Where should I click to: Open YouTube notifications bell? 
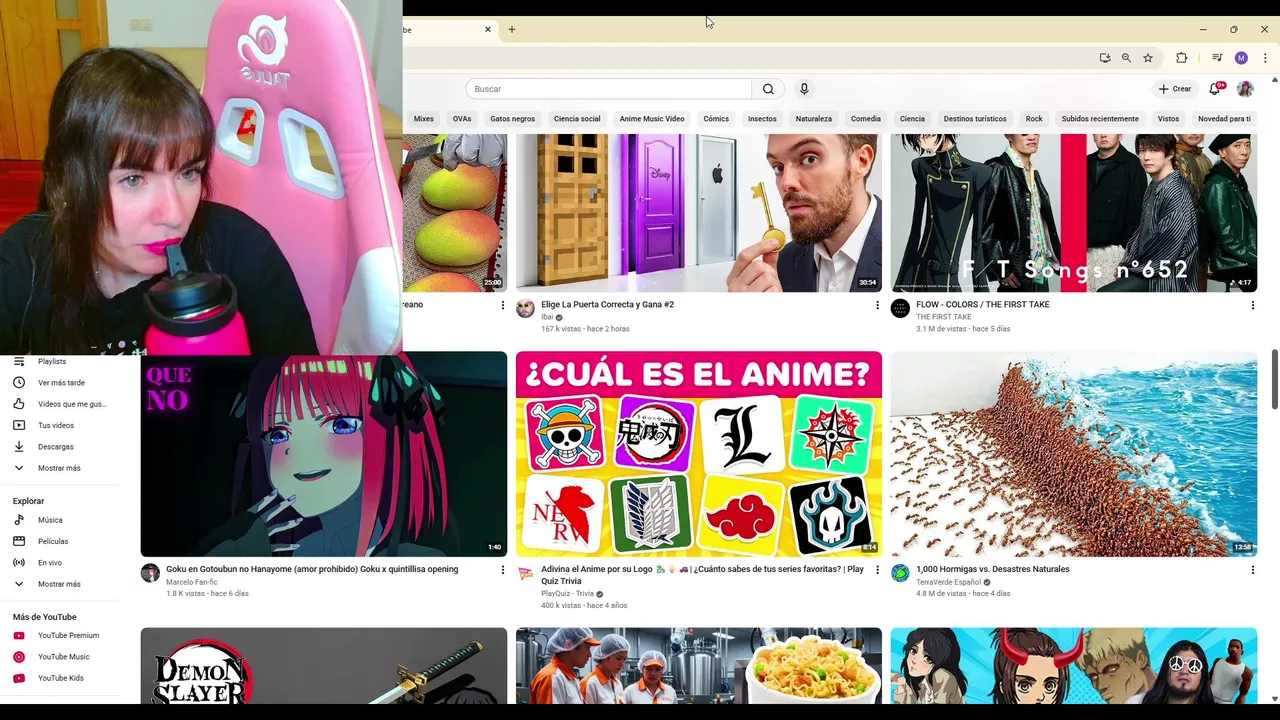click(1215, 89)
